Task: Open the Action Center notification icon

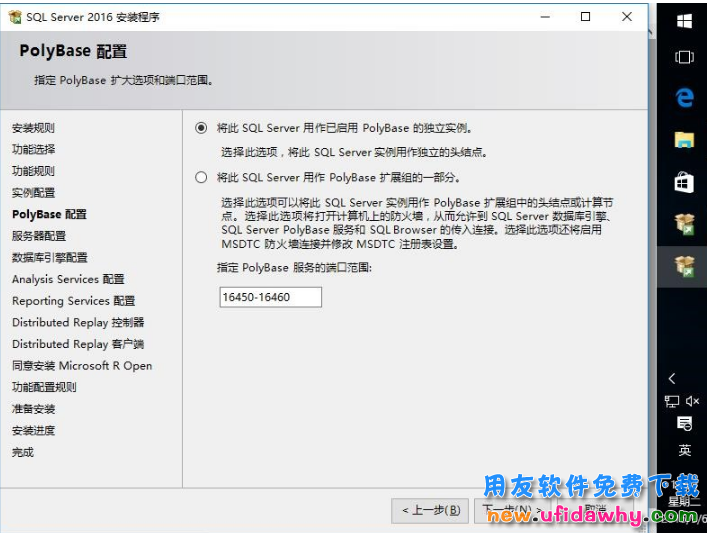Action: [684, 424]
